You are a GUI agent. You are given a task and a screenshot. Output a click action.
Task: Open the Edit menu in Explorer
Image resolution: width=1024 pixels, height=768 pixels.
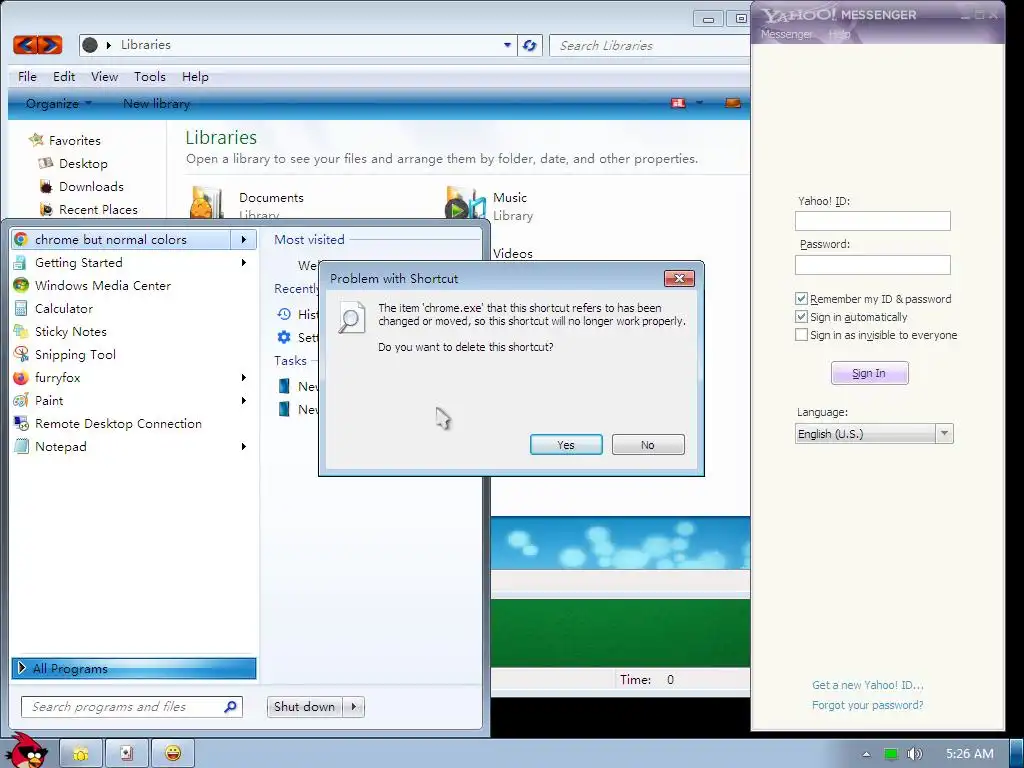click(64, 76)
